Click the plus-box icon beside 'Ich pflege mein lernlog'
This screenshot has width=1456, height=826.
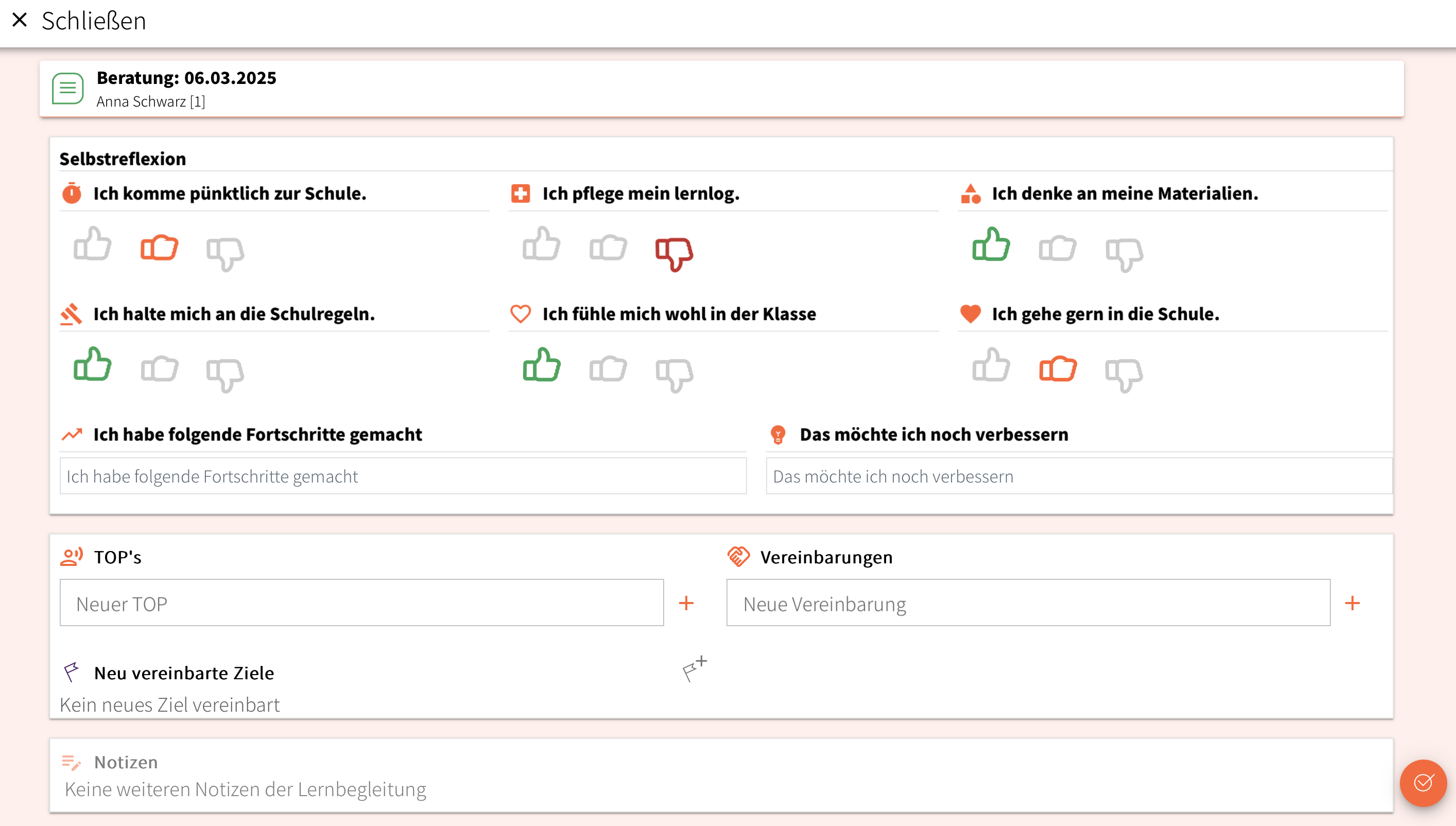(520, 194)
